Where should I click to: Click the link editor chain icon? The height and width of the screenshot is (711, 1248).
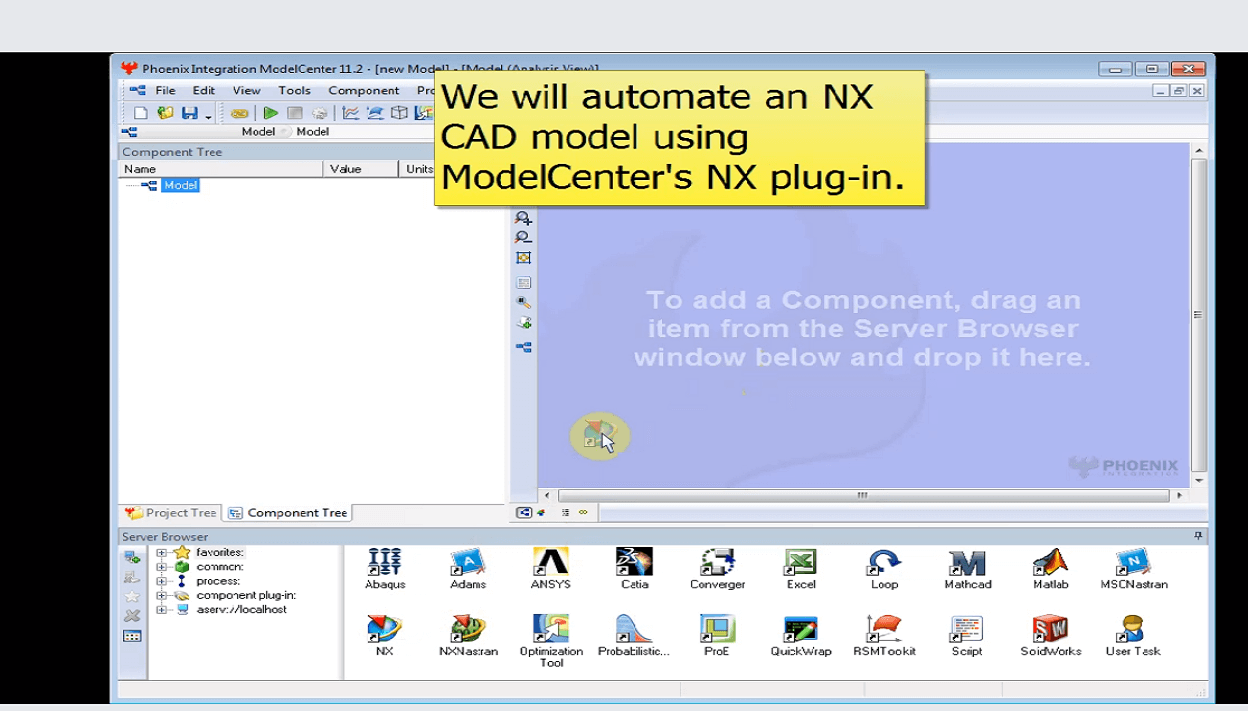click(239, 113)
